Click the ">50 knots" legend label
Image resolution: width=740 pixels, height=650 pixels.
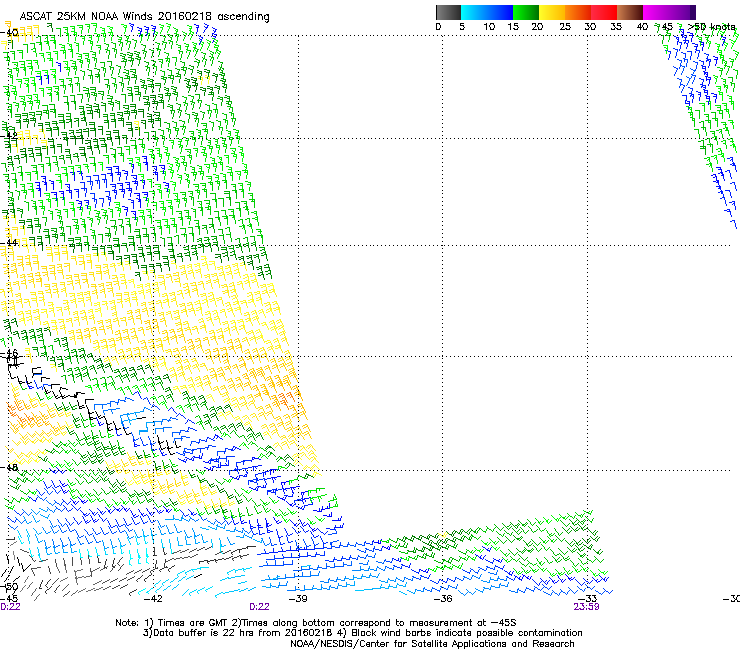pos(712,27)
